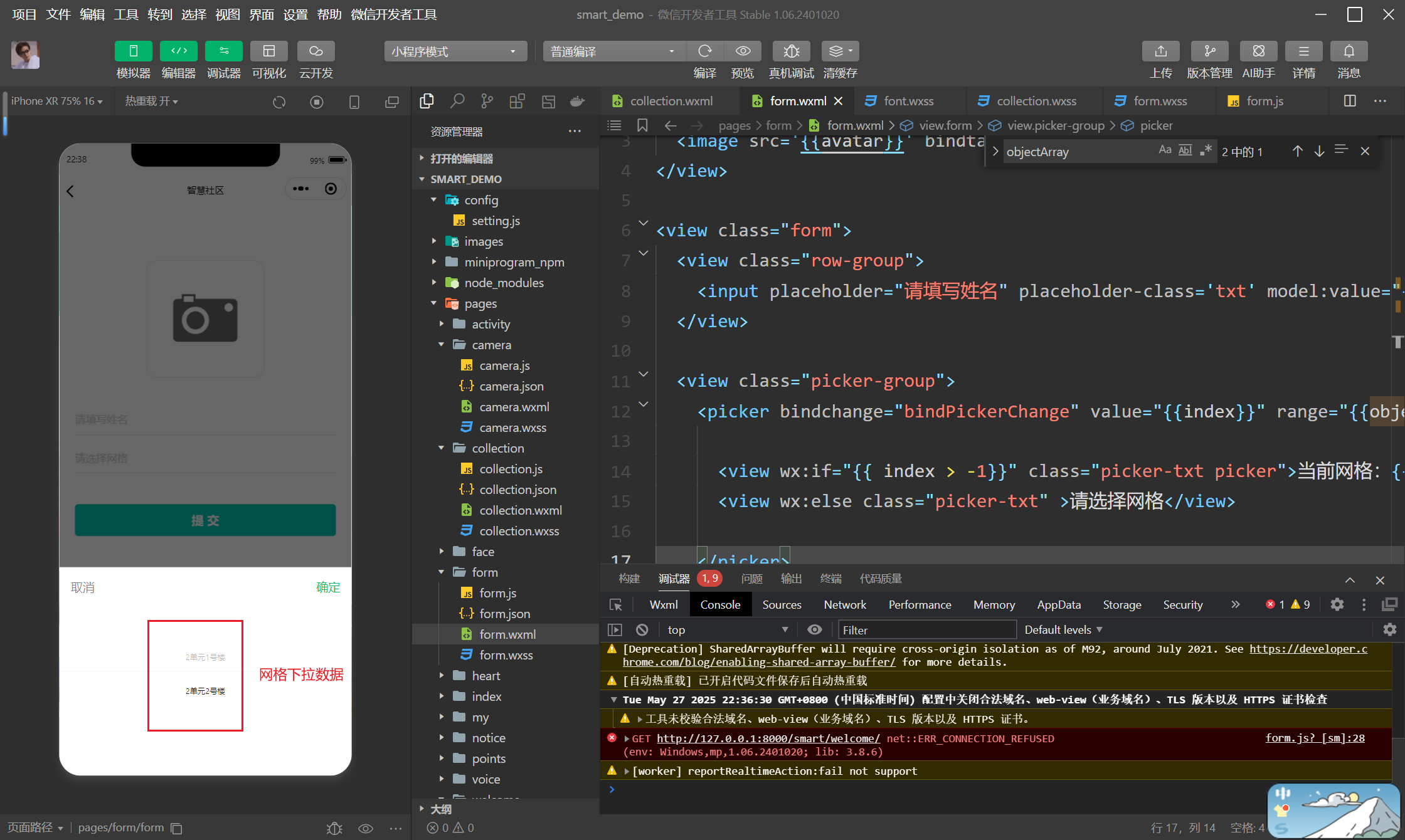Viewport: 1405px width, 840px height.
Task: Switch to the Network devtools tab
Action: [x=844, y=604]
